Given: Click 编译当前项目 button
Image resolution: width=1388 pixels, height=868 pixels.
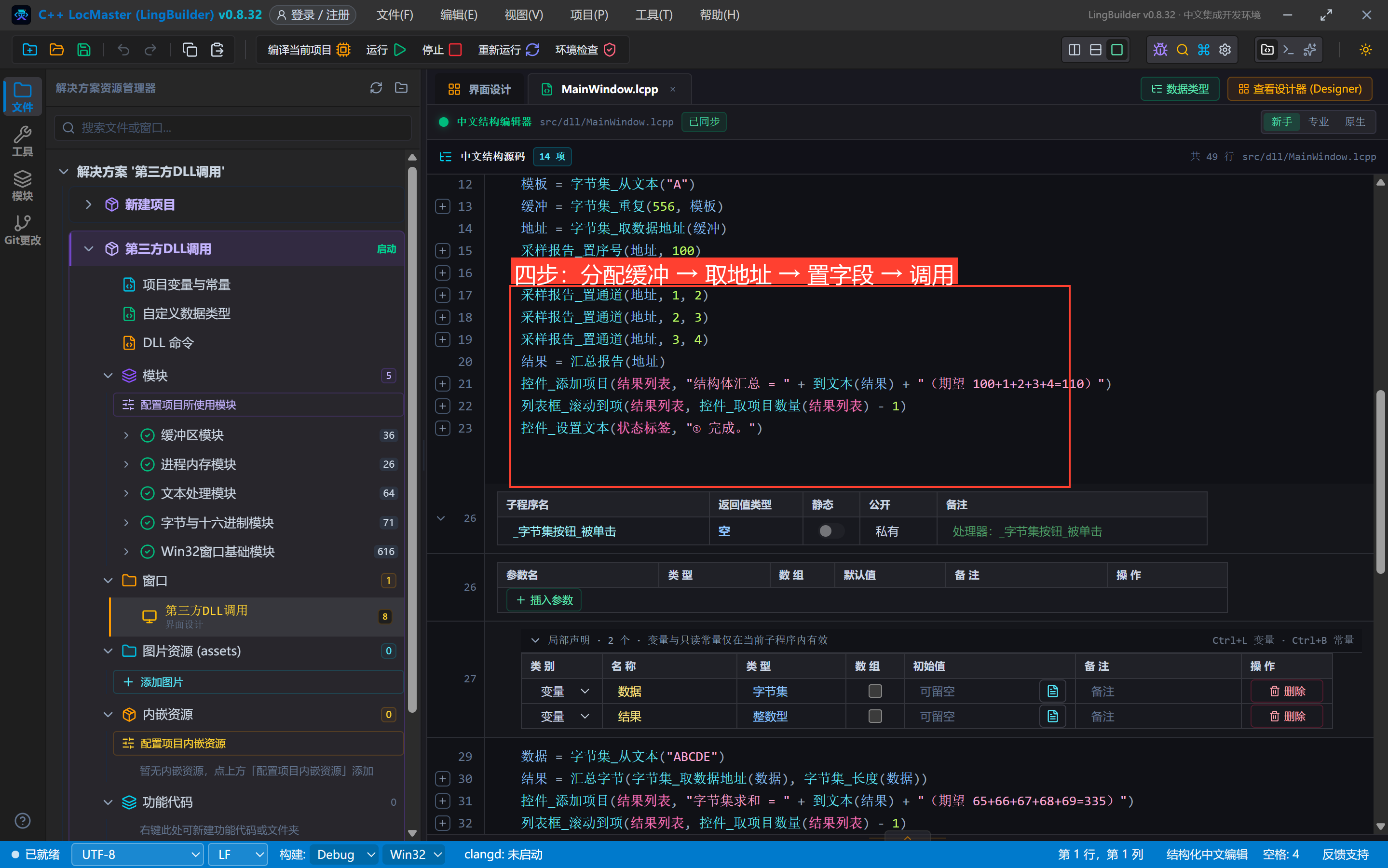Looking at the screenshot, I should tap(309, 50).
